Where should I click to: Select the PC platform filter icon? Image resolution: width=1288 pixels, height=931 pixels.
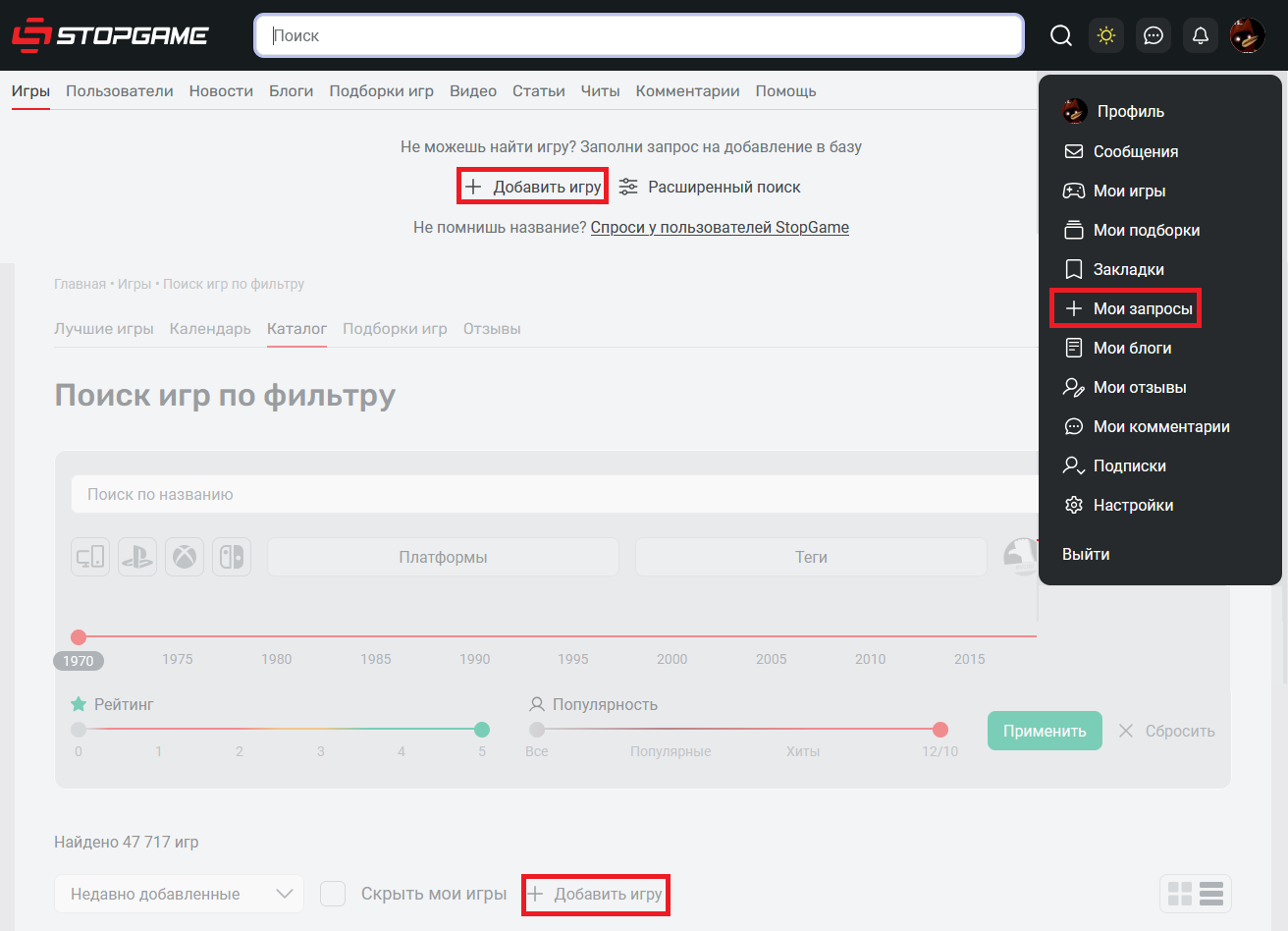pyautogui.click(x=90, y=557)
